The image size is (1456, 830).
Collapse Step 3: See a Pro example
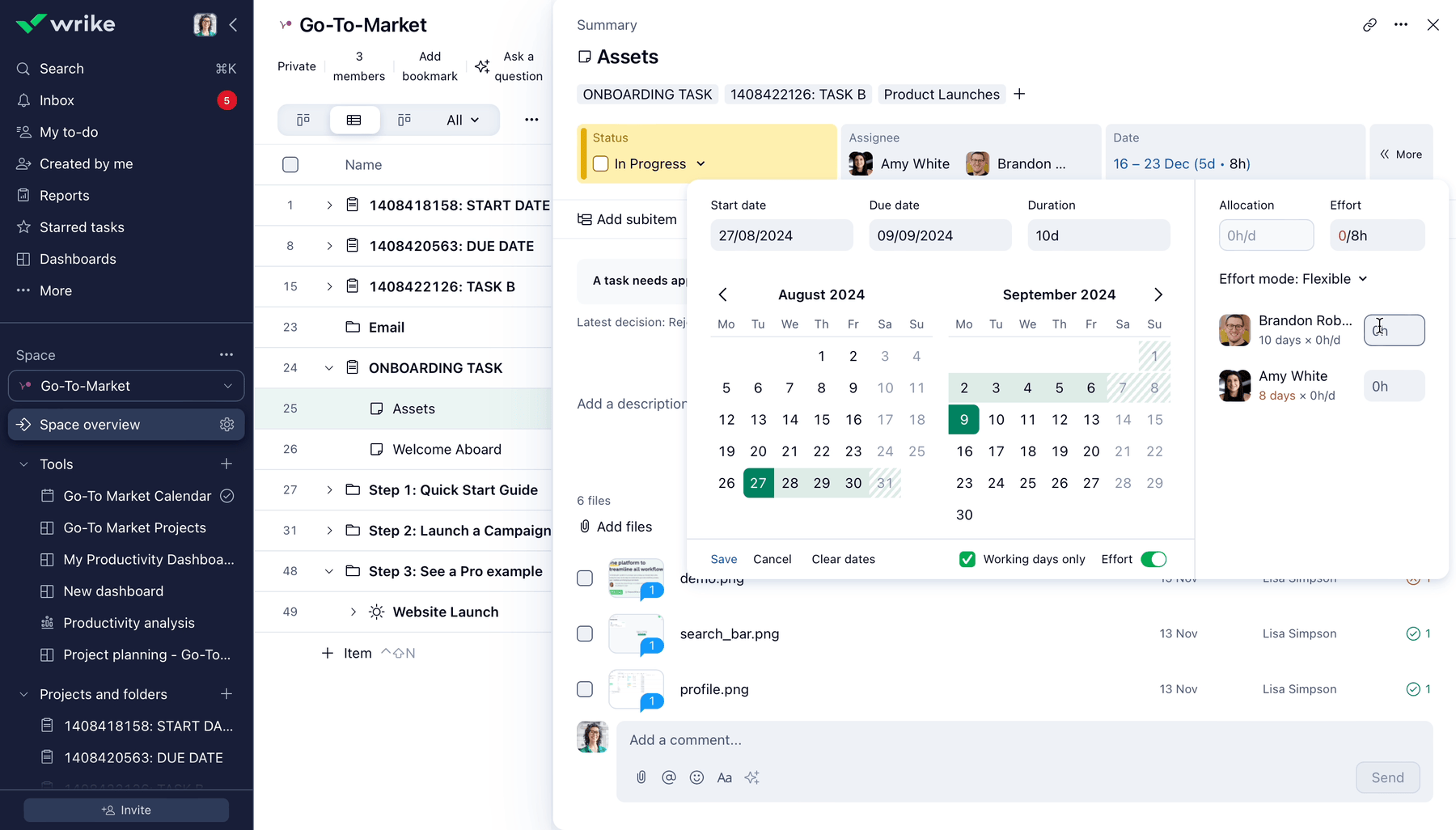[329, 571]
